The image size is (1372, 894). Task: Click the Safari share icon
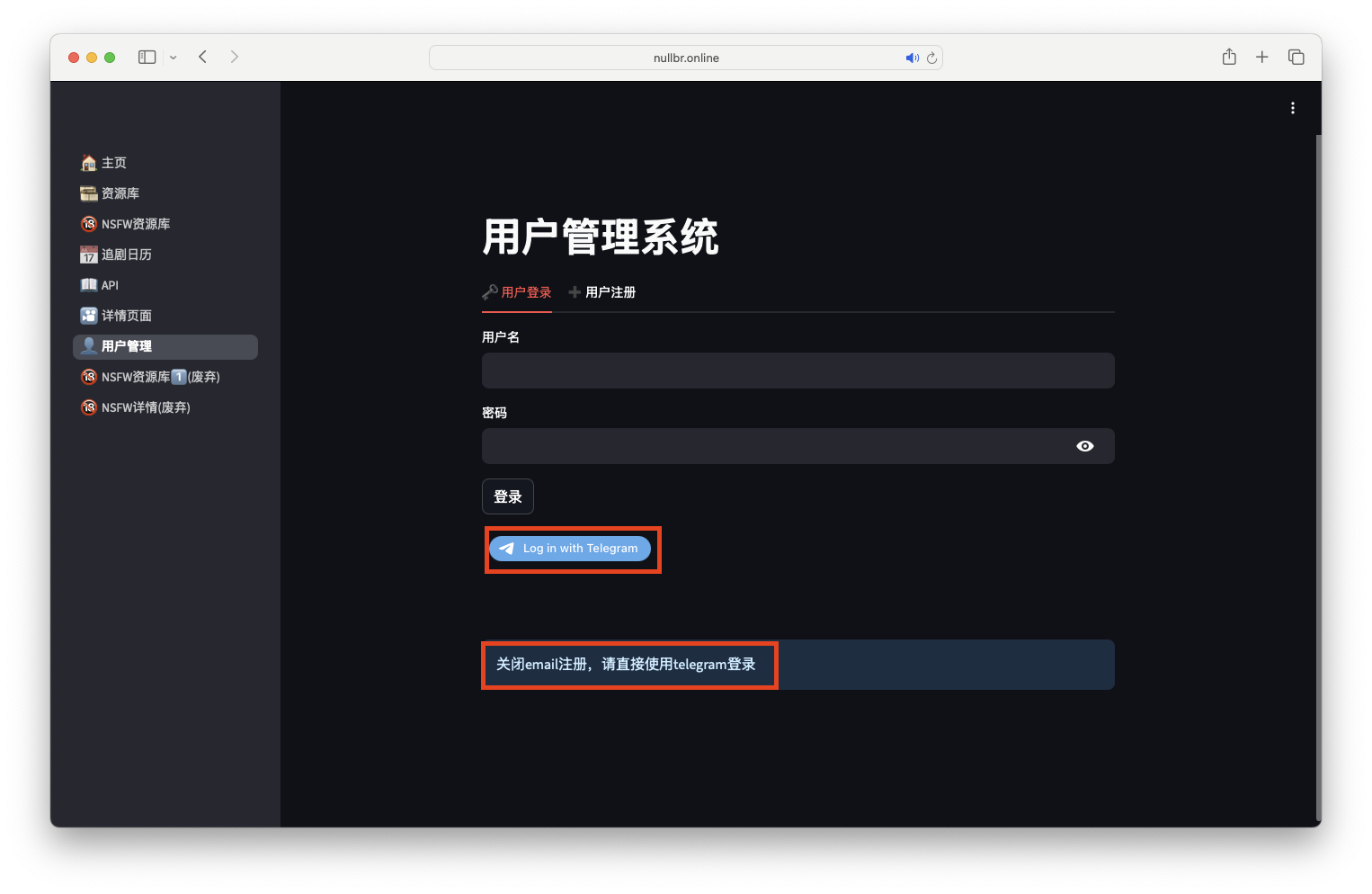(1228, 57)
